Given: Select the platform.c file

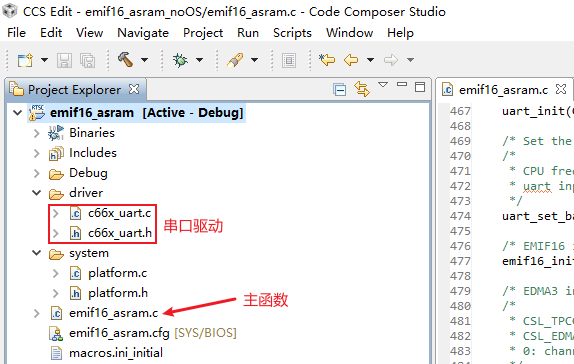Looking at the screenshot, I should pyautogui.click(x=118, y=273).
